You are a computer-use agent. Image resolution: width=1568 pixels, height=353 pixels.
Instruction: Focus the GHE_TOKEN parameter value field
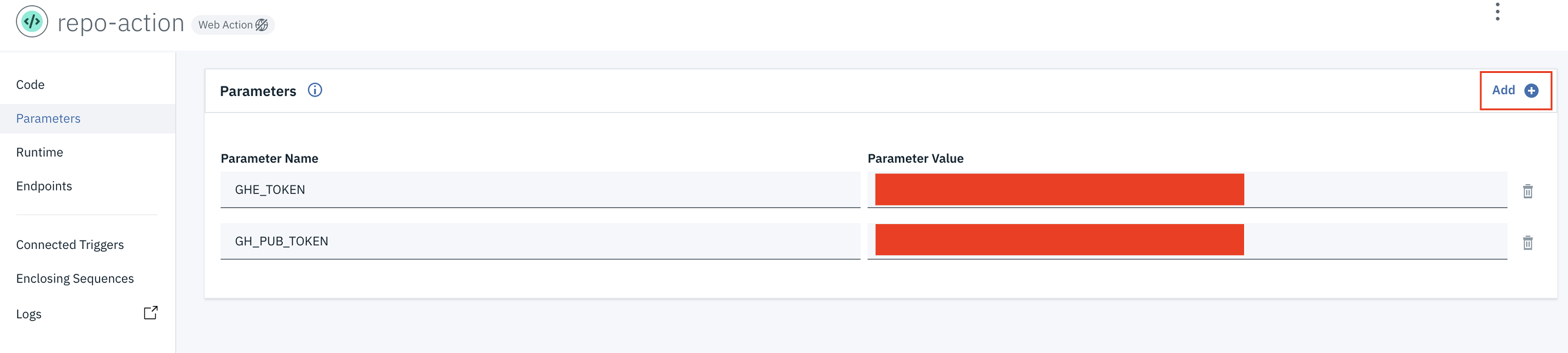coord(1186,189)
